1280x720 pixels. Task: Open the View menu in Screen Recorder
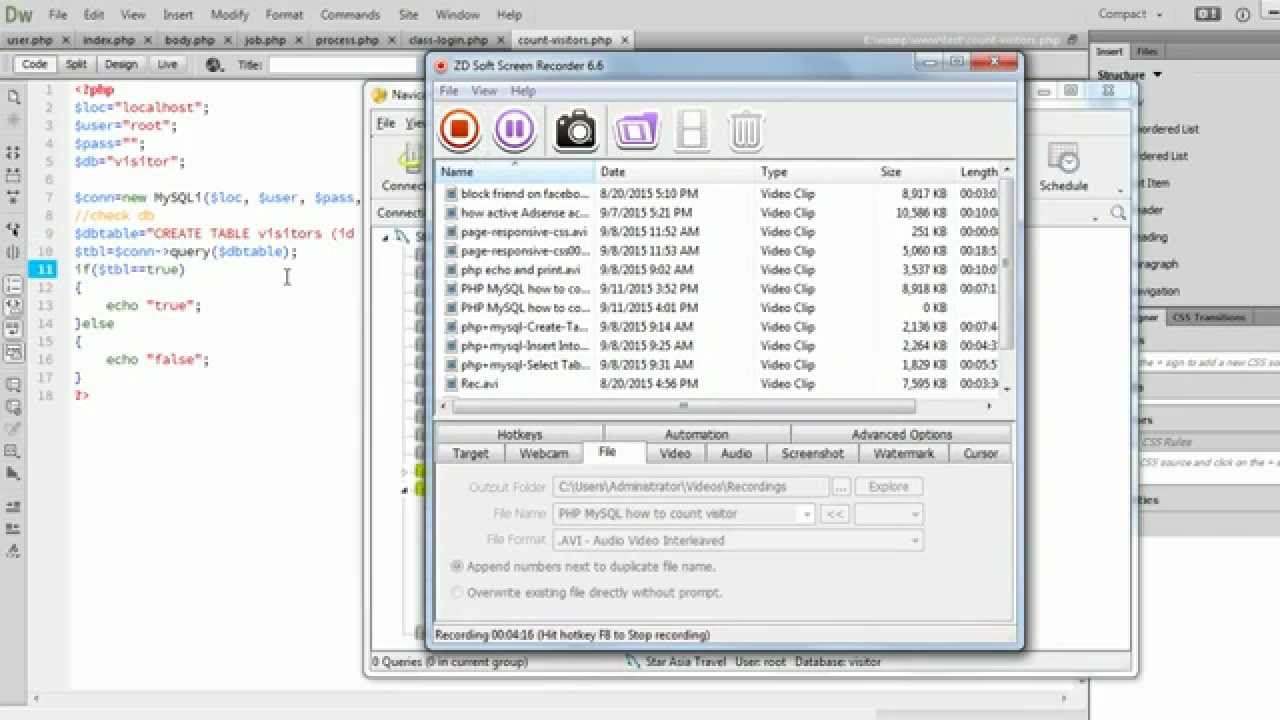484,91
